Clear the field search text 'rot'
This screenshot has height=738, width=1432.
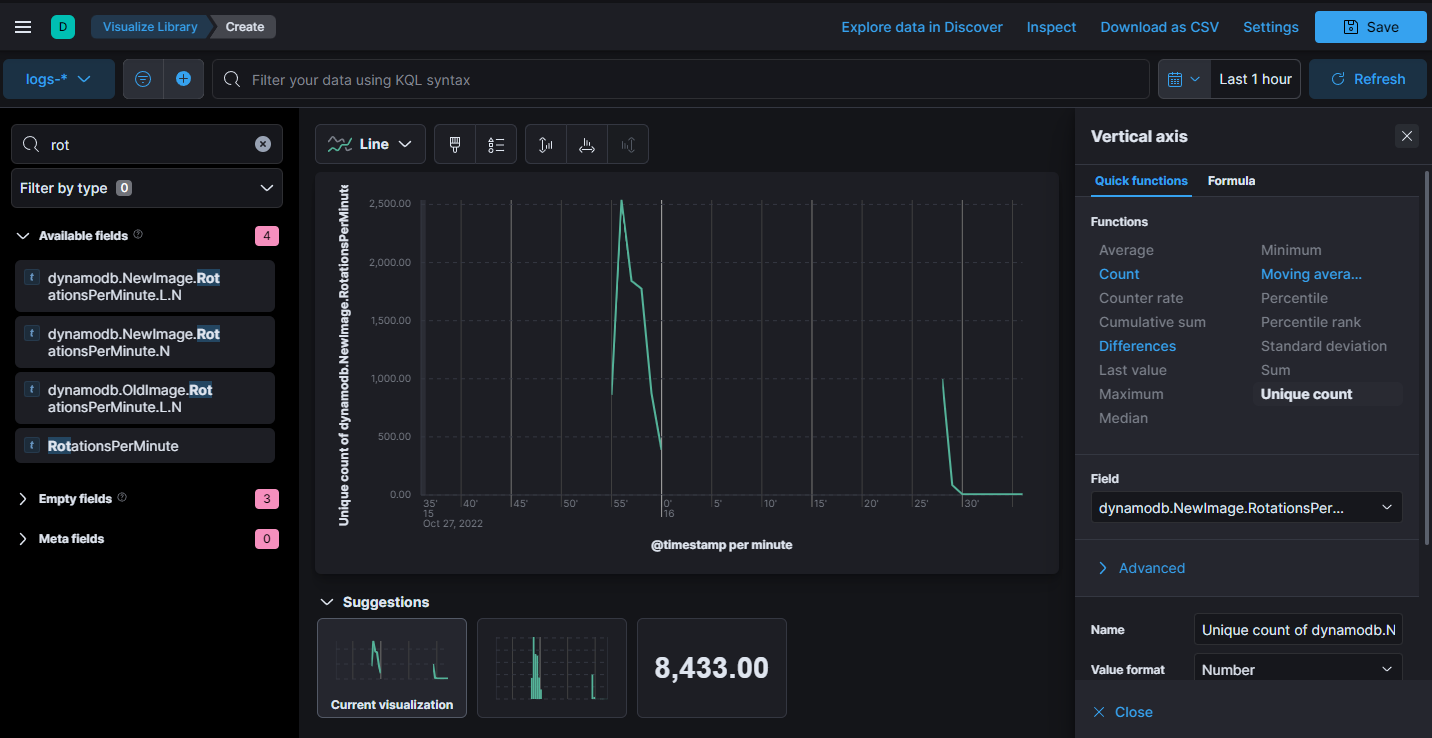(x=263, y=144)
